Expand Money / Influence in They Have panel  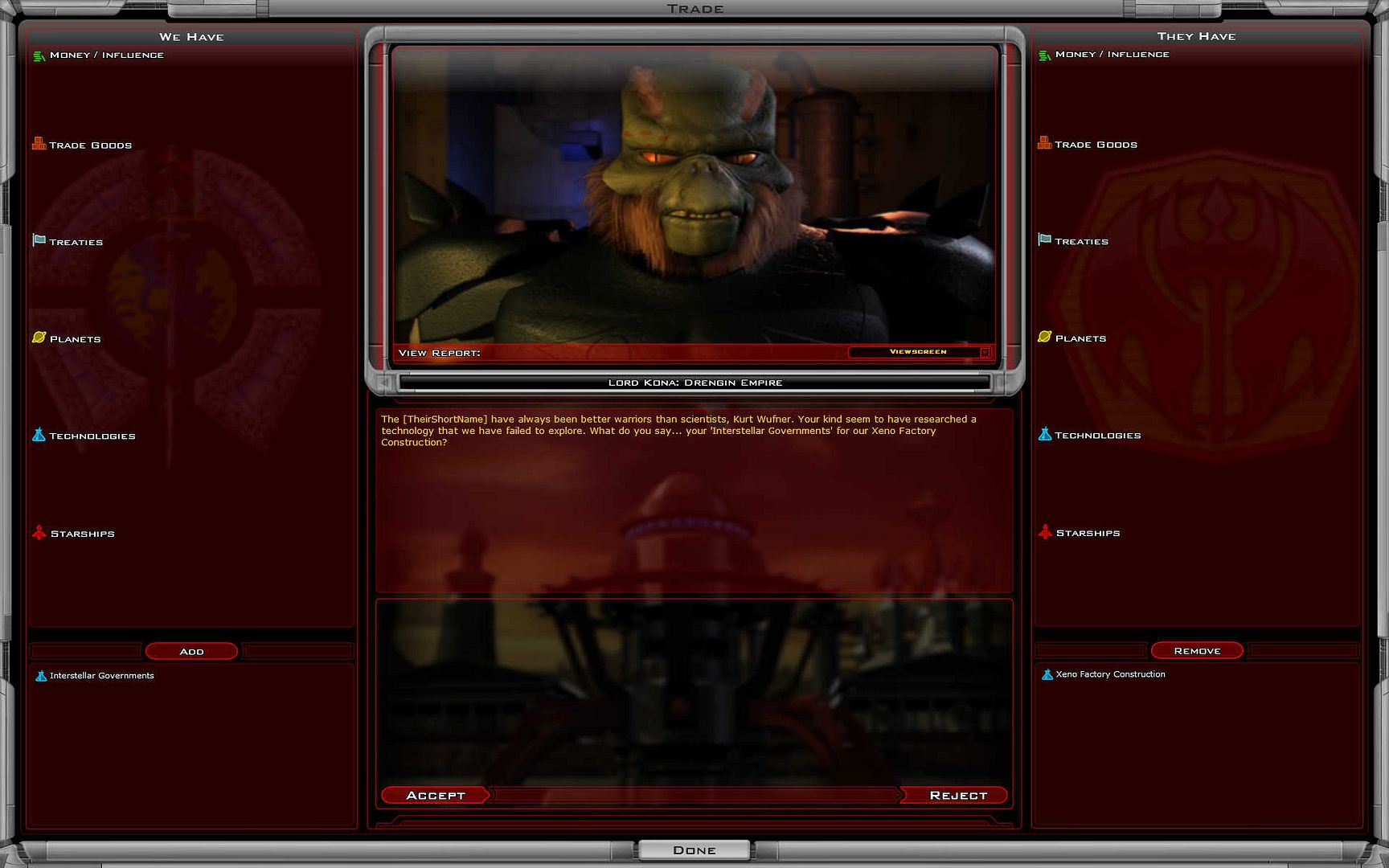1112,55
